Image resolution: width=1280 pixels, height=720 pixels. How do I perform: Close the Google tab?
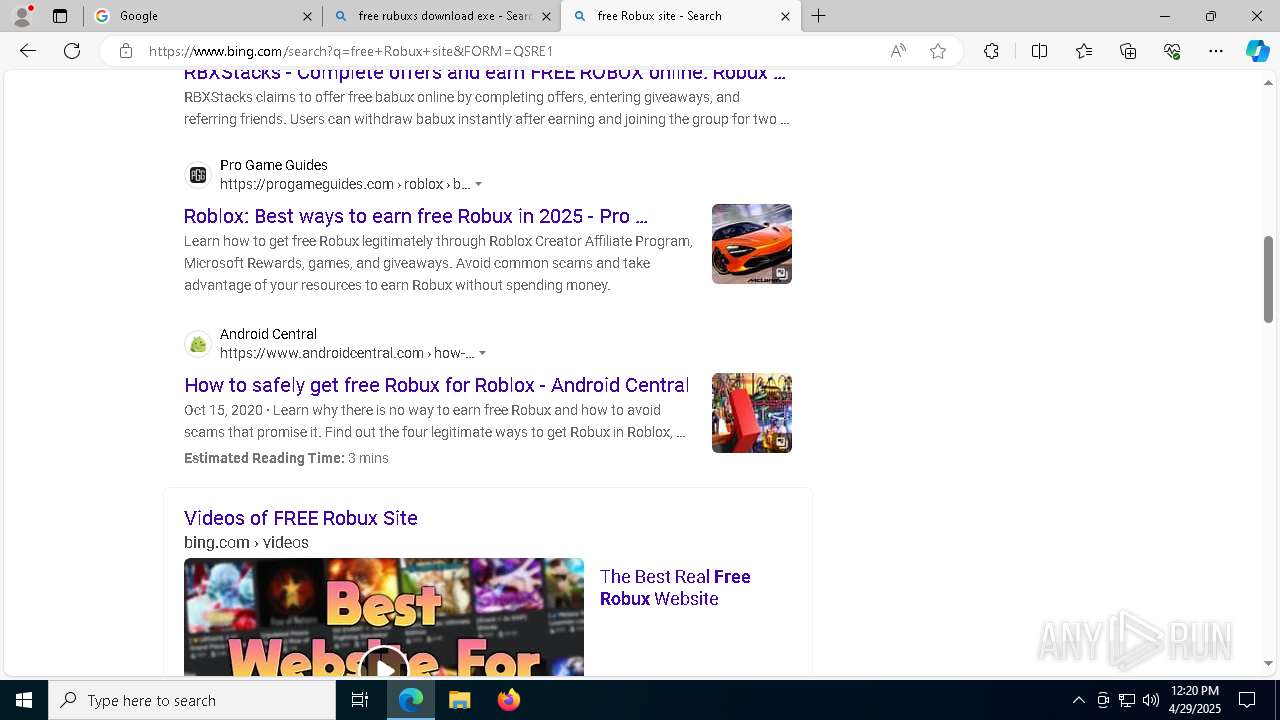307,16
